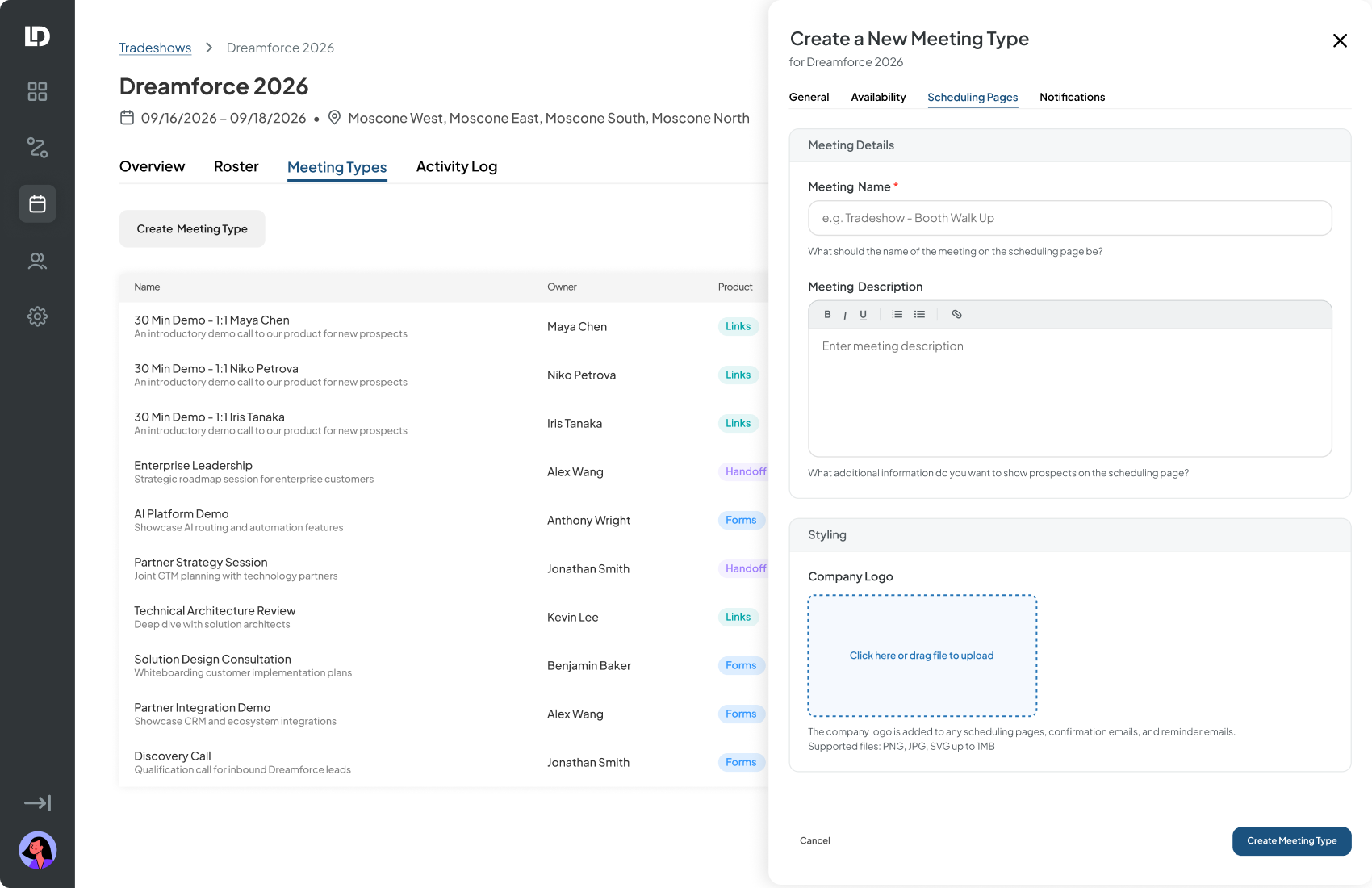Click the gray Create Meeting Type button above the table
Image resolution: width=1372 pixels, height=888 pixels.
192,228
